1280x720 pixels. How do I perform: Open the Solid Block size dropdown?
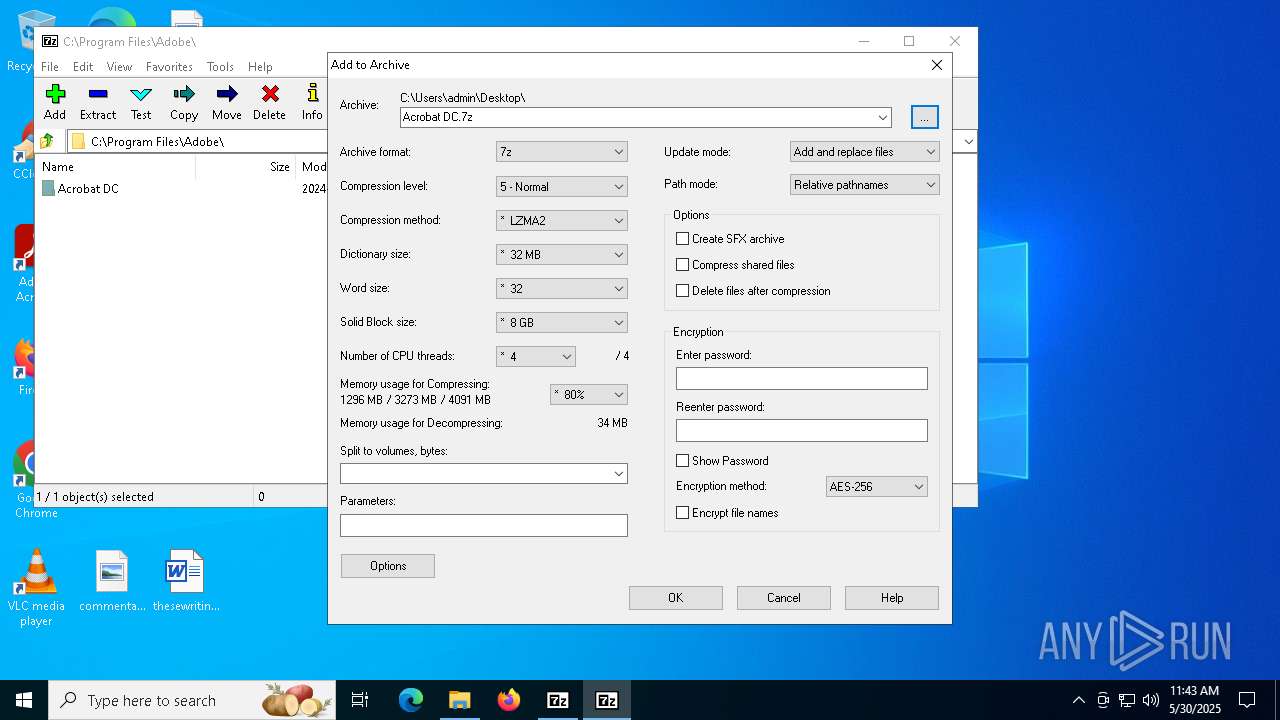point(562,322)
